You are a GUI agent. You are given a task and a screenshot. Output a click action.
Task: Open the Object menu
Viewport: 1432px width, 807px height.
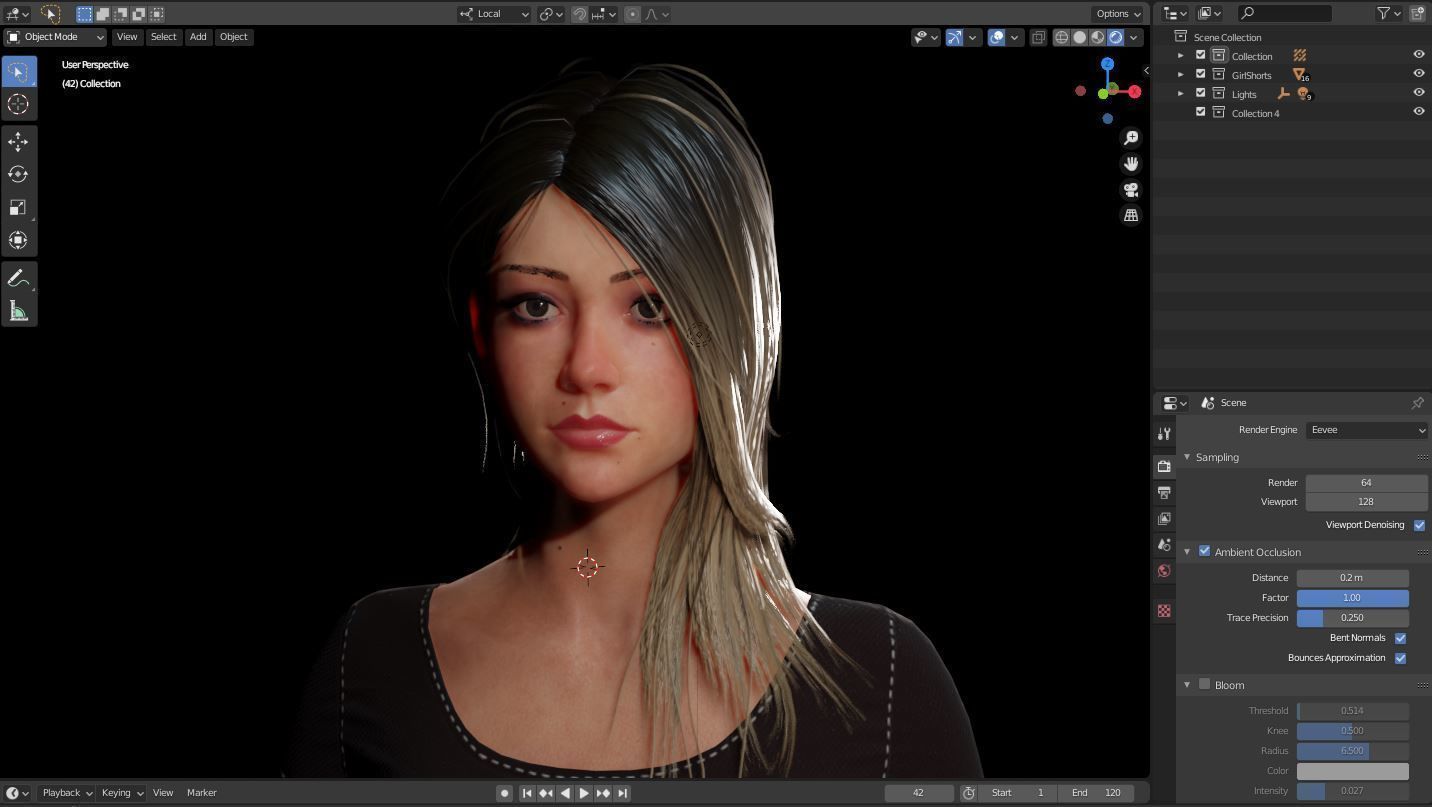click(x=233, y=37)
